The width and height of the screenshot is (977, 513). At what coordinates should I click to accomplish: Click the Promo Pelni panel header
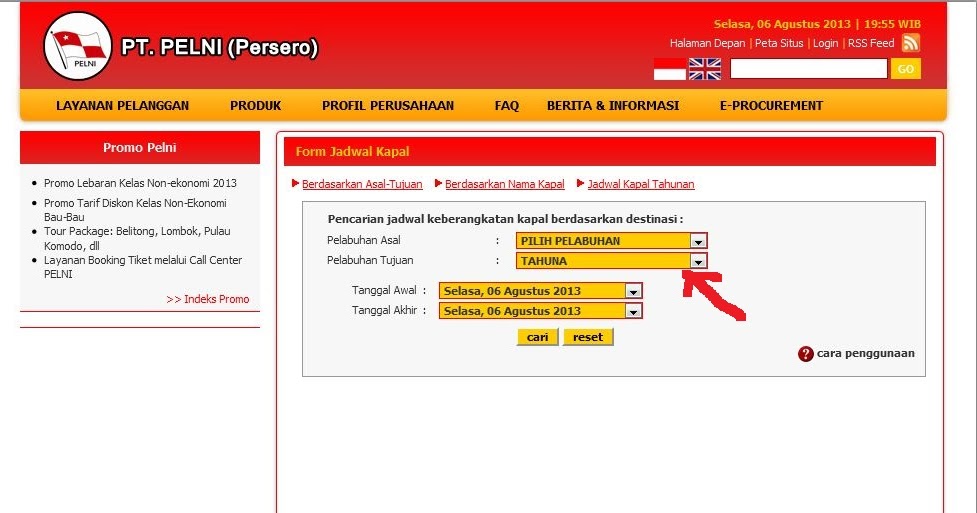tap(140, 148)
